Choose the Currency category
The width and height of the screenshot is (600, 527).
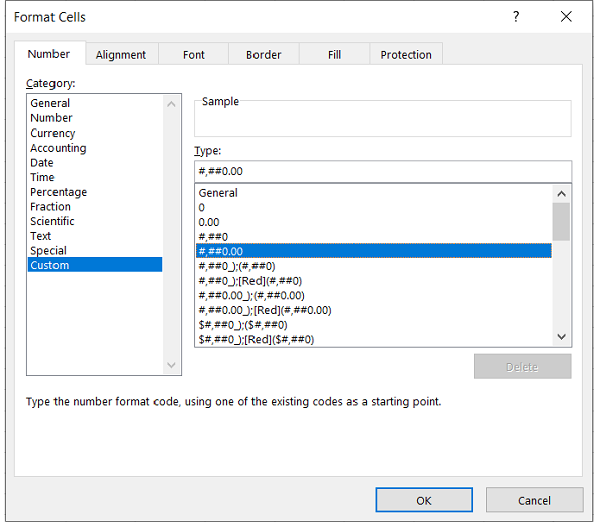coord(53,133)
